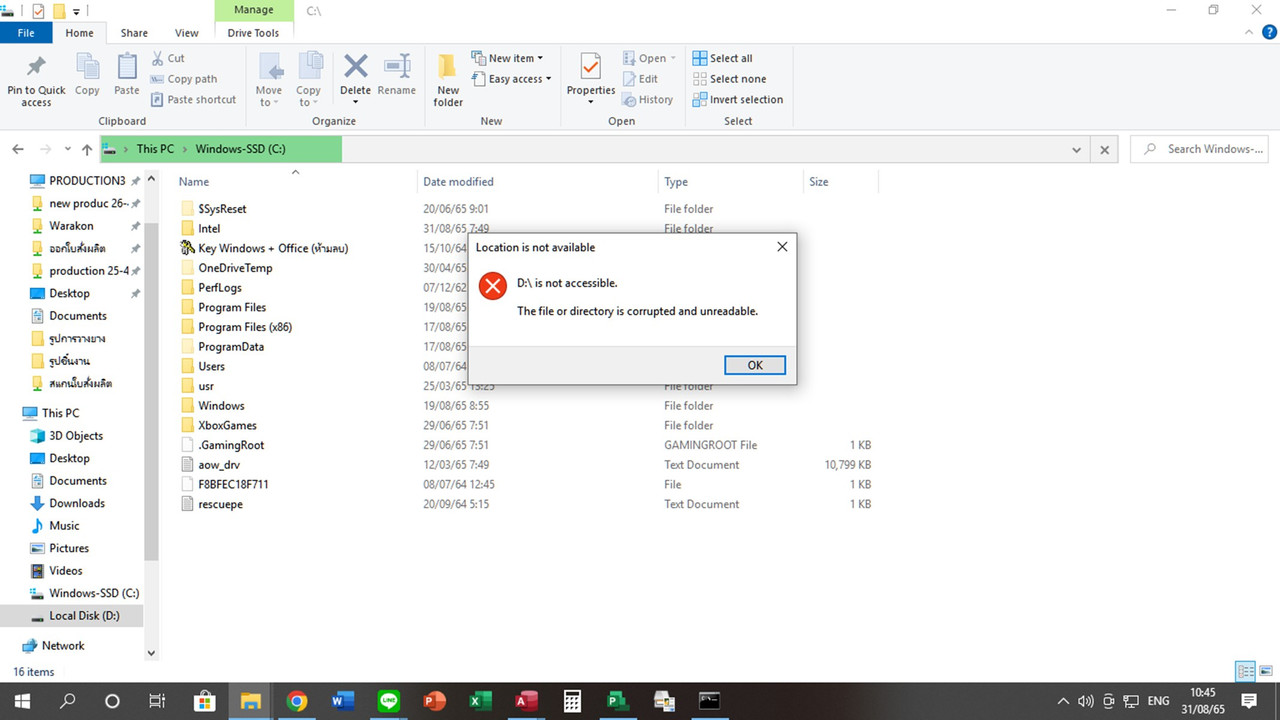Viewport: 1280px width, 720px height.
Task: Open the Copy to command
Action: 309,80
